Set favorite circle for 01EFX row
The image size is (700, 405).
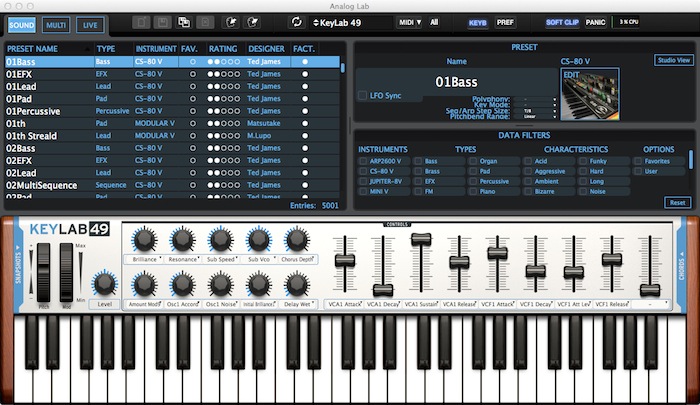pos(193,74)
